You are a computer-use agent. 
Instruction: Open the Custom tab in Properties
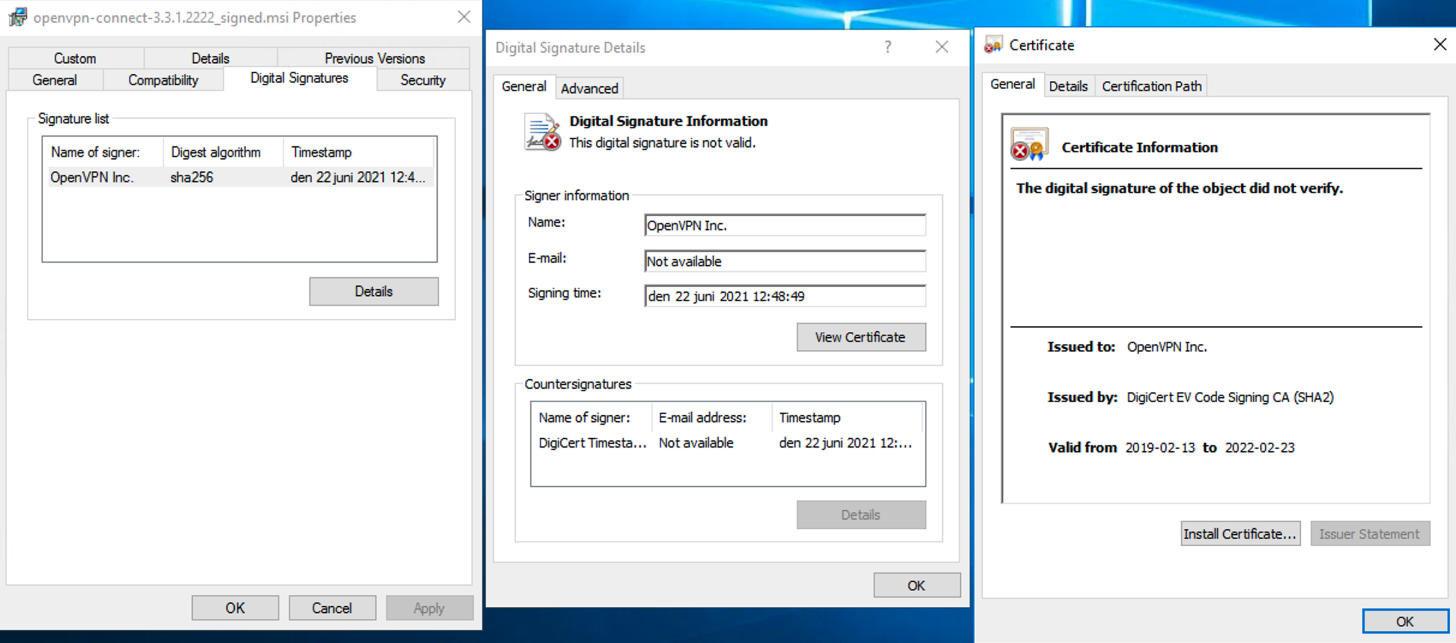(x=75, y=58)
